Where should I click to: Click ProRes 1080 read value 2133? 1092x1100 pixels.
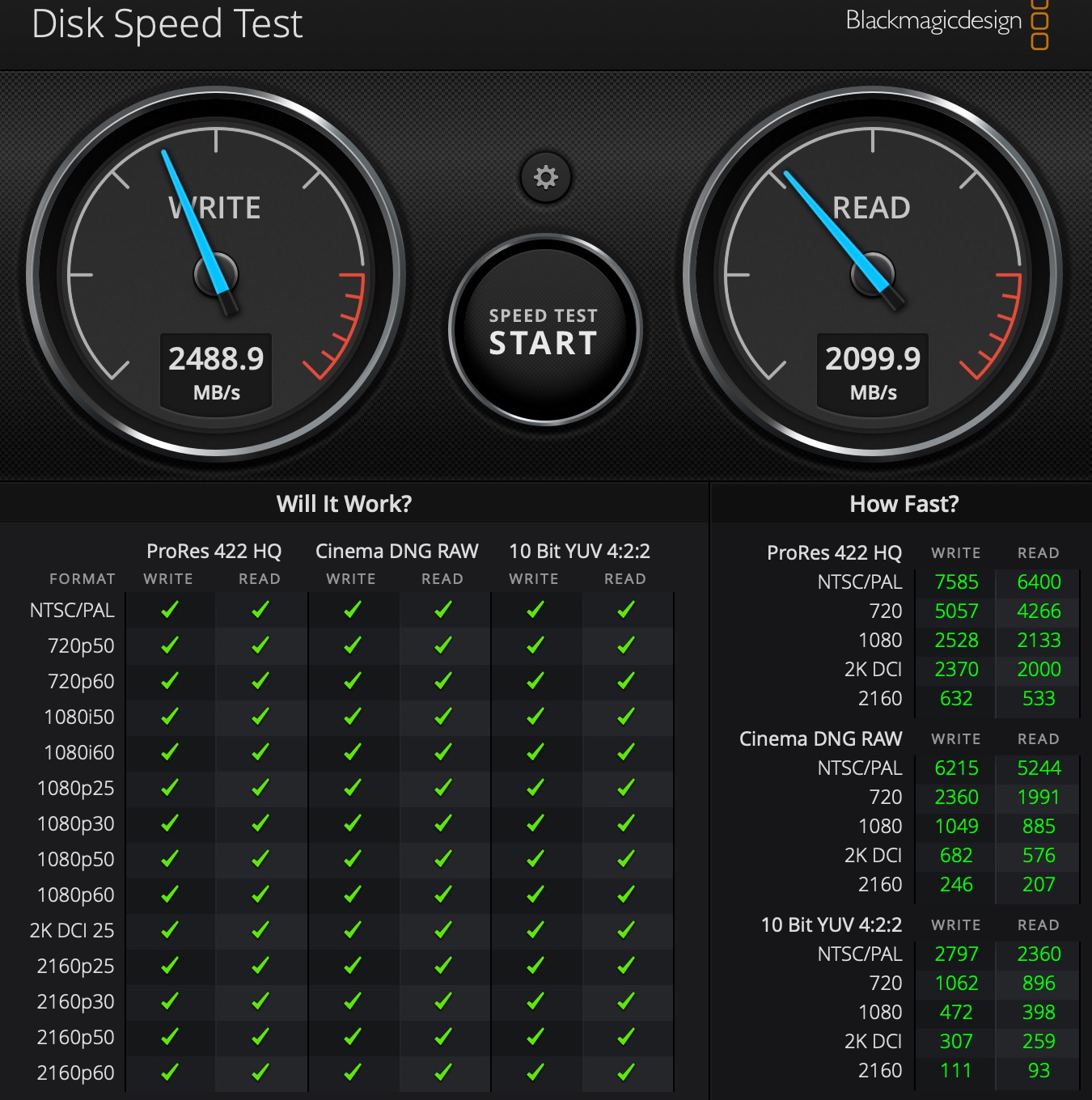click(1039, 641)
